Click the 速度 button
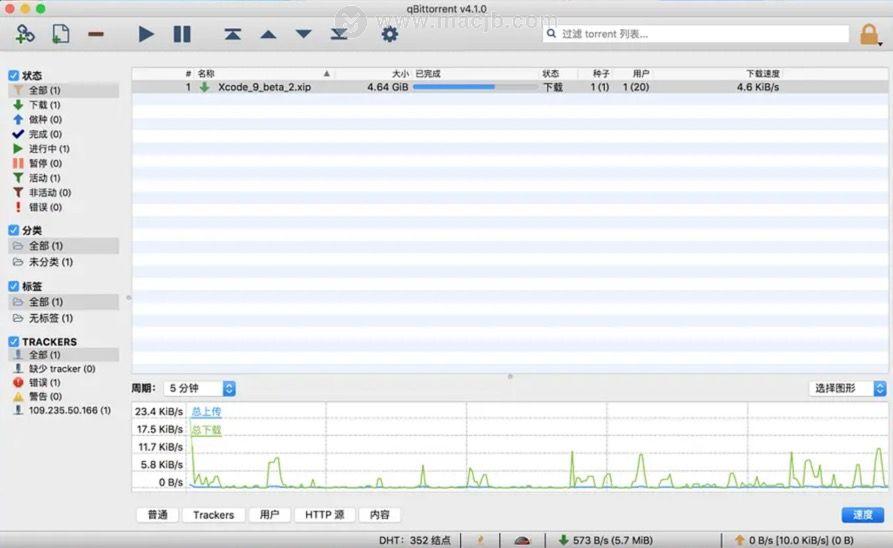The image size is (893, 548). [x=863, y=515]
